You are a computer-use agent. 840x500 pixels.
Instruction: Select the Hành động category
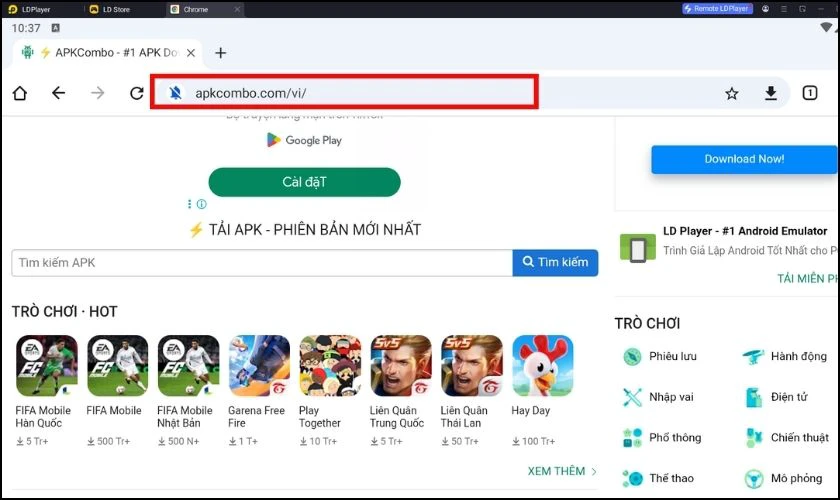pyautogui.click(x=785, y=356)
